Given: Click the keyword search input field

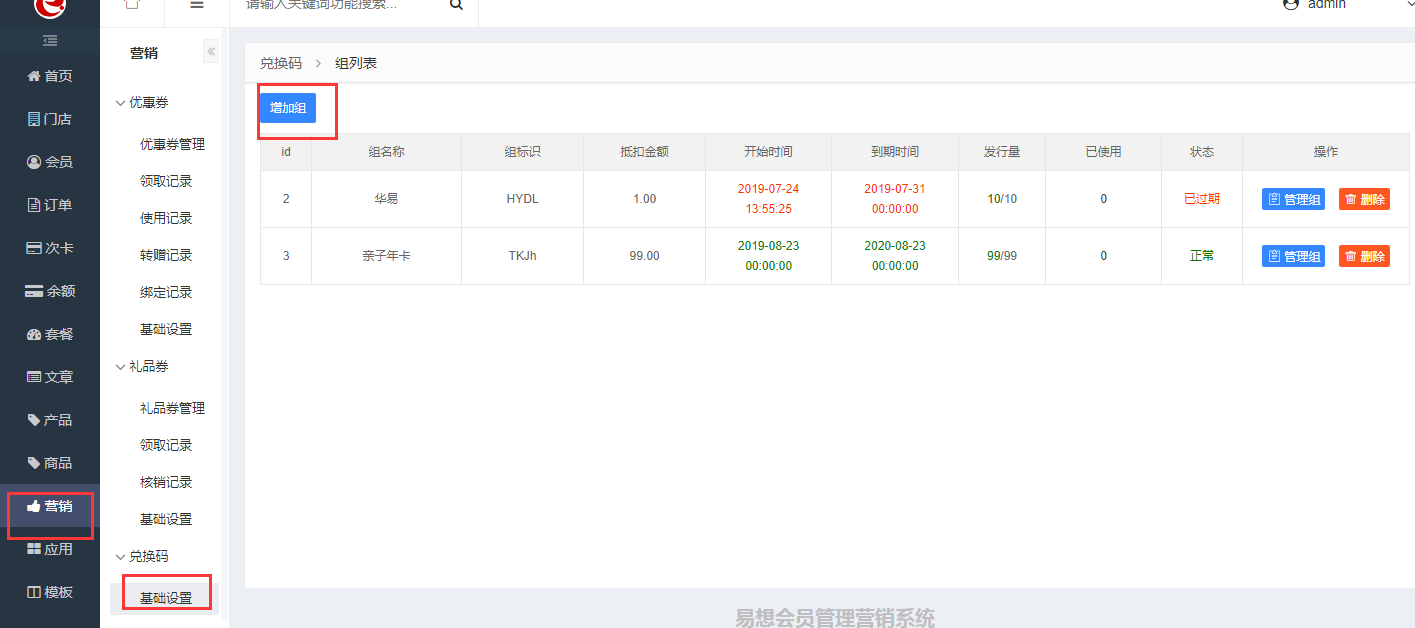Looking at the screenshot, I should (x=340, y=5).
